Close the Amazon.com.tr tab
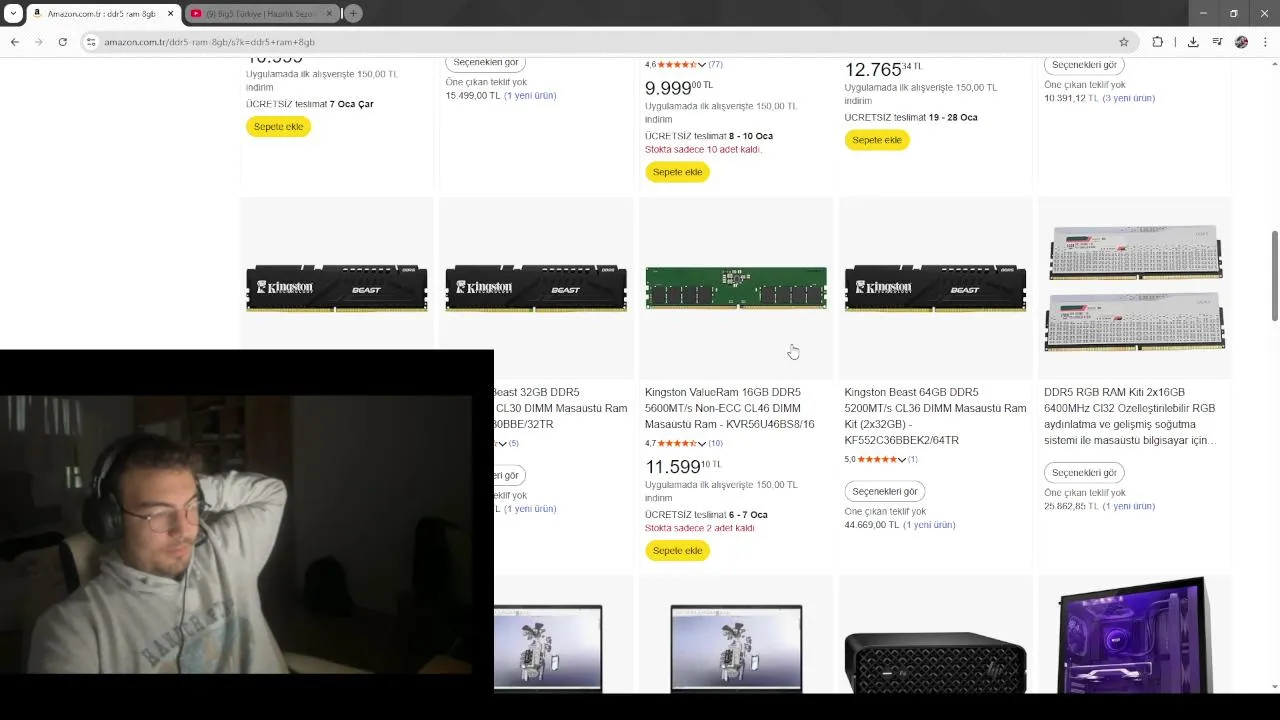The height and width of the screenshot is (720, 1280). coord(170,14)
